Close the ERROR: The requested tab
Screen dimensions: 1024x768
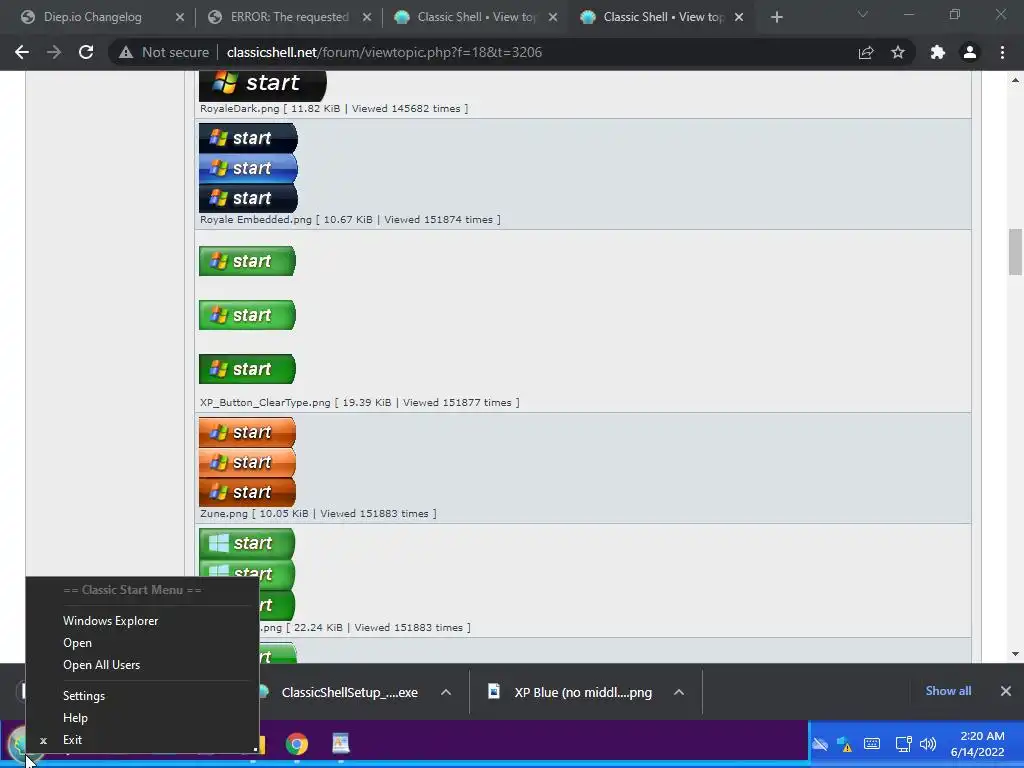pos(367,17)
